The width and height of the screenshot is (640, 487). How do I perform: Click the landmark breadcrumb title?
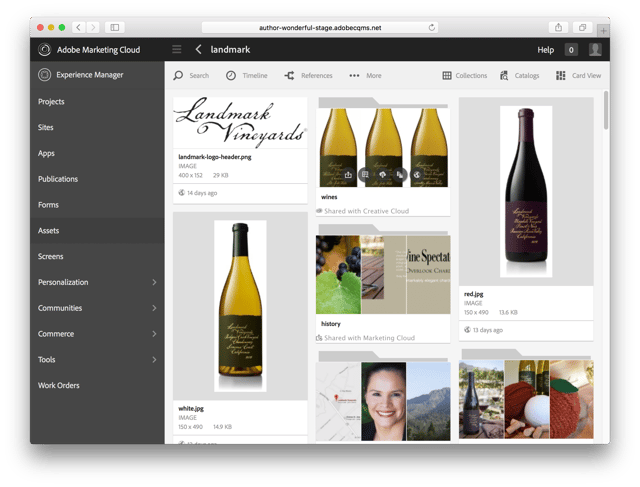pyautogui.click(x=230, y=49)
